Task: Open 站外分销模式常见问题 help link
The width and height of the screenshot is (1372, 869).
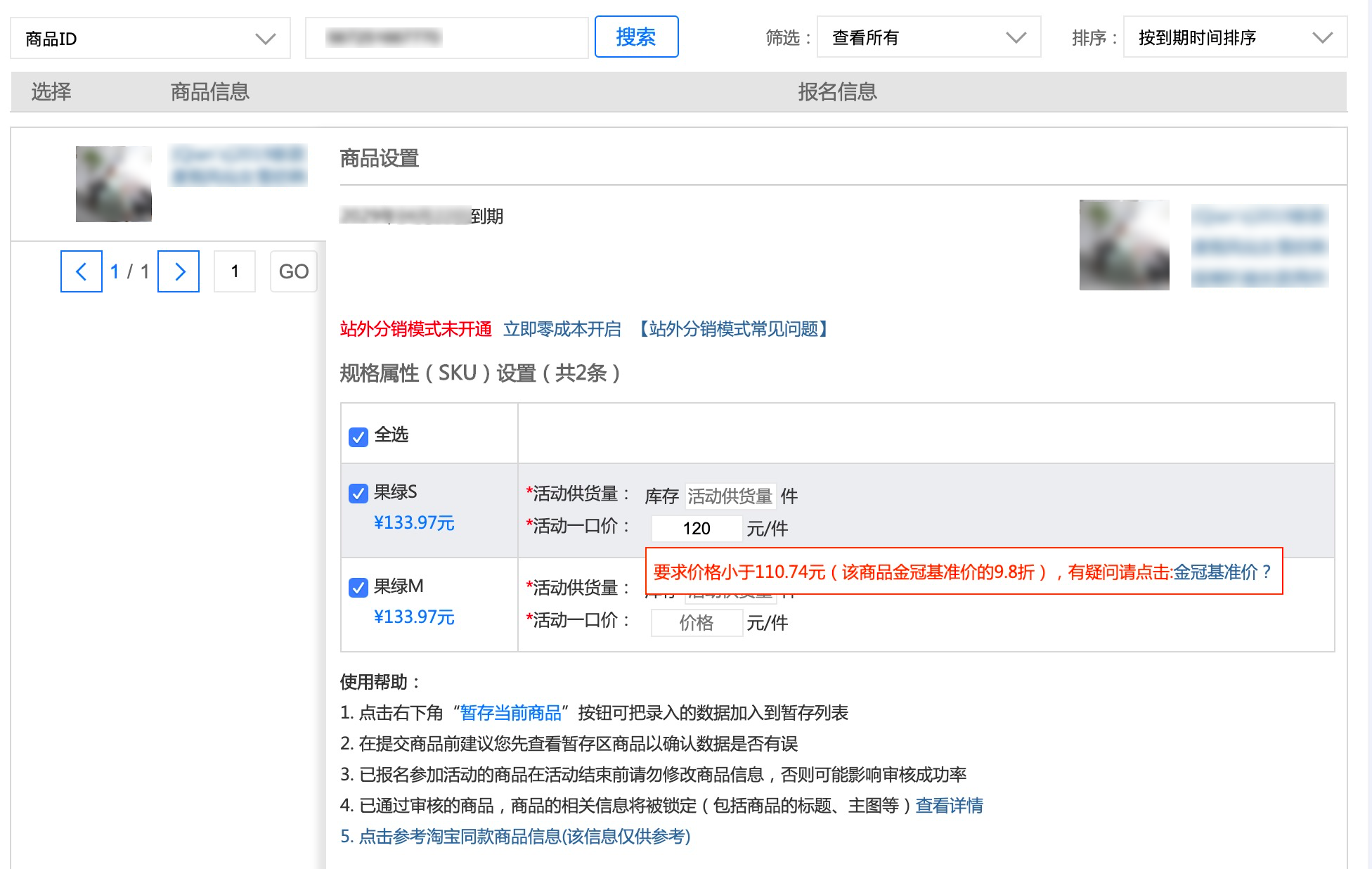Action: coord(733,329)
